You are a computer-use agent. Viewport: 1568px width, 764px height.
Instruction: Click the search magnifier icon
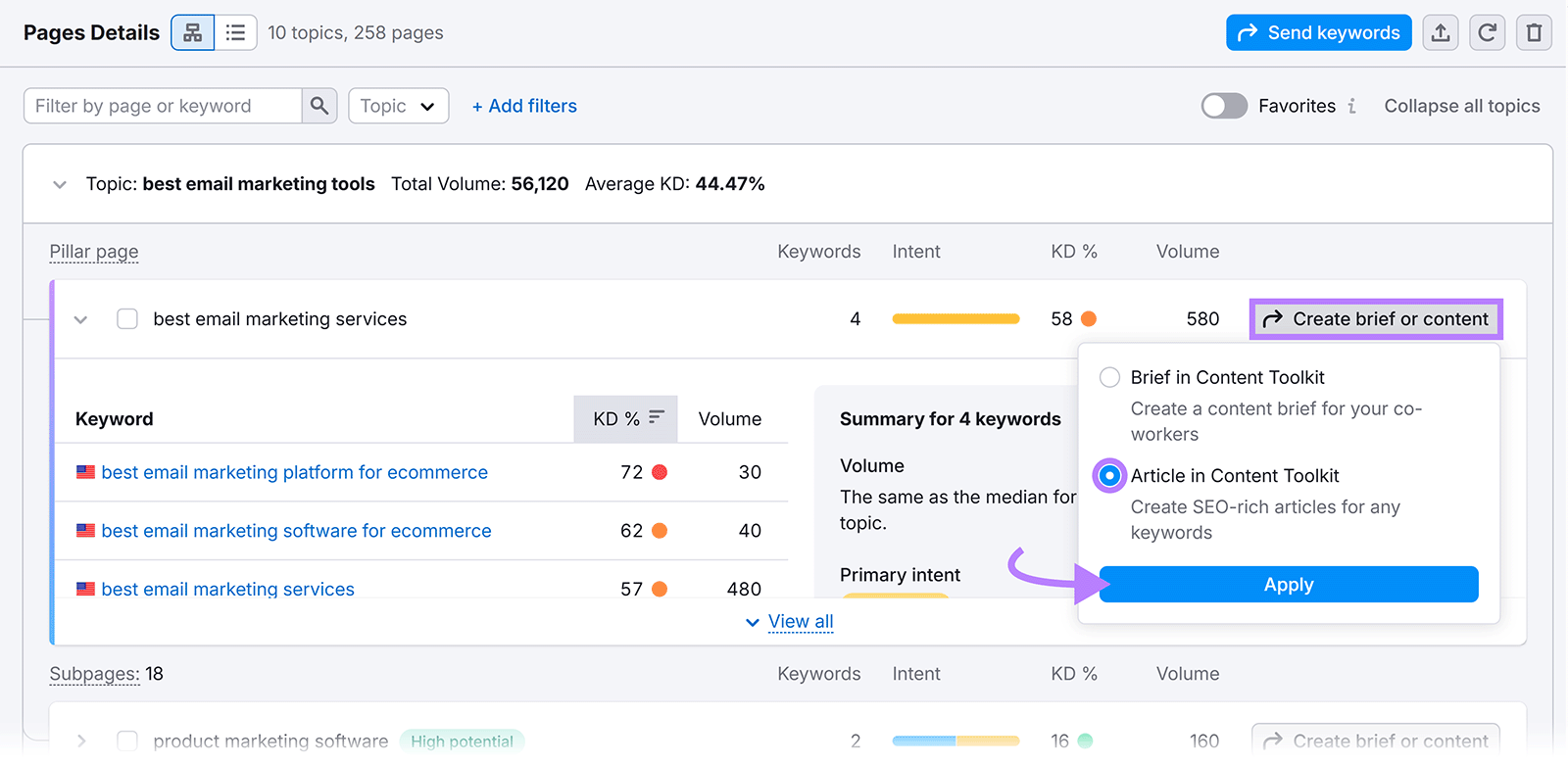(319, 106)
